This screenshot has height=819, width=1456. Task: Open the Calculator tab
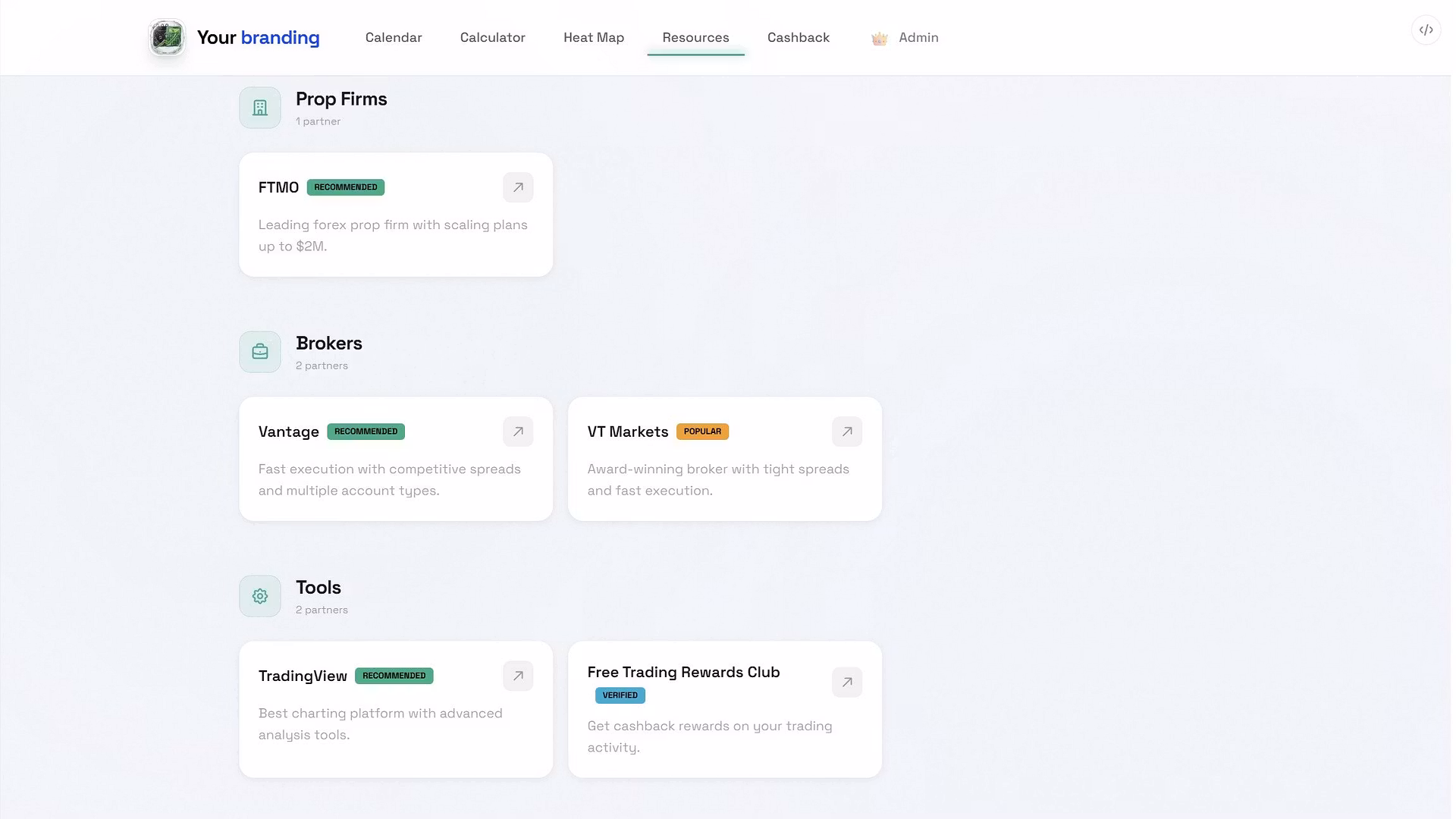[x=493, y=37]
